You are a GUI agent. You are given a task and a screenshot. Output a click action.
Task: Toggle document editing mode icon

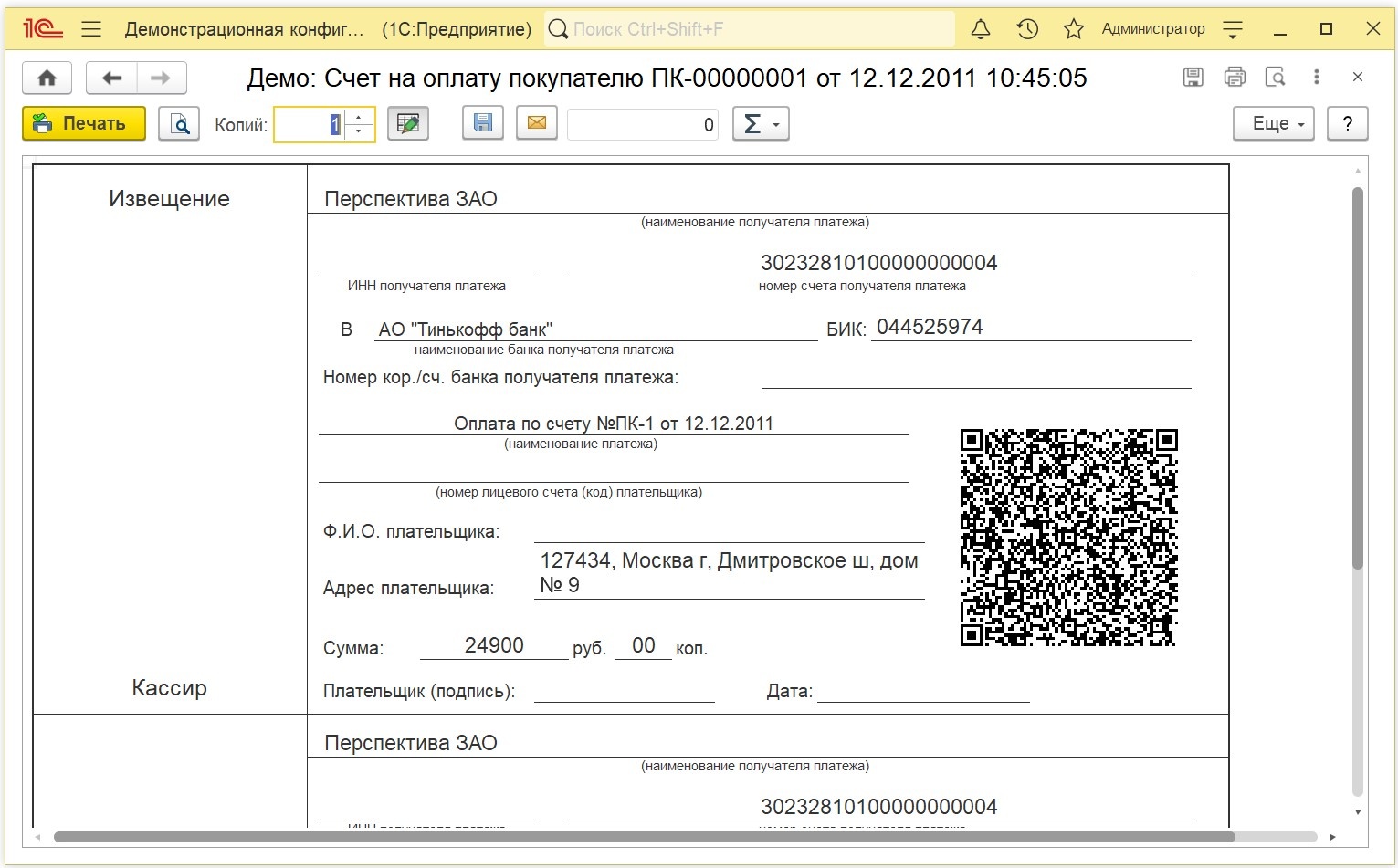pos(408,123)
